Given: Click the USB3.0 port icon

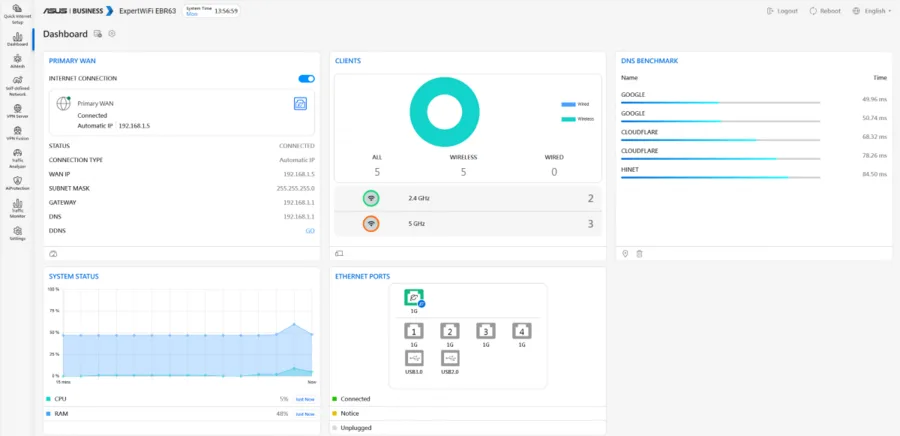Looking at the screenshot, I should [x=414, y=358].
